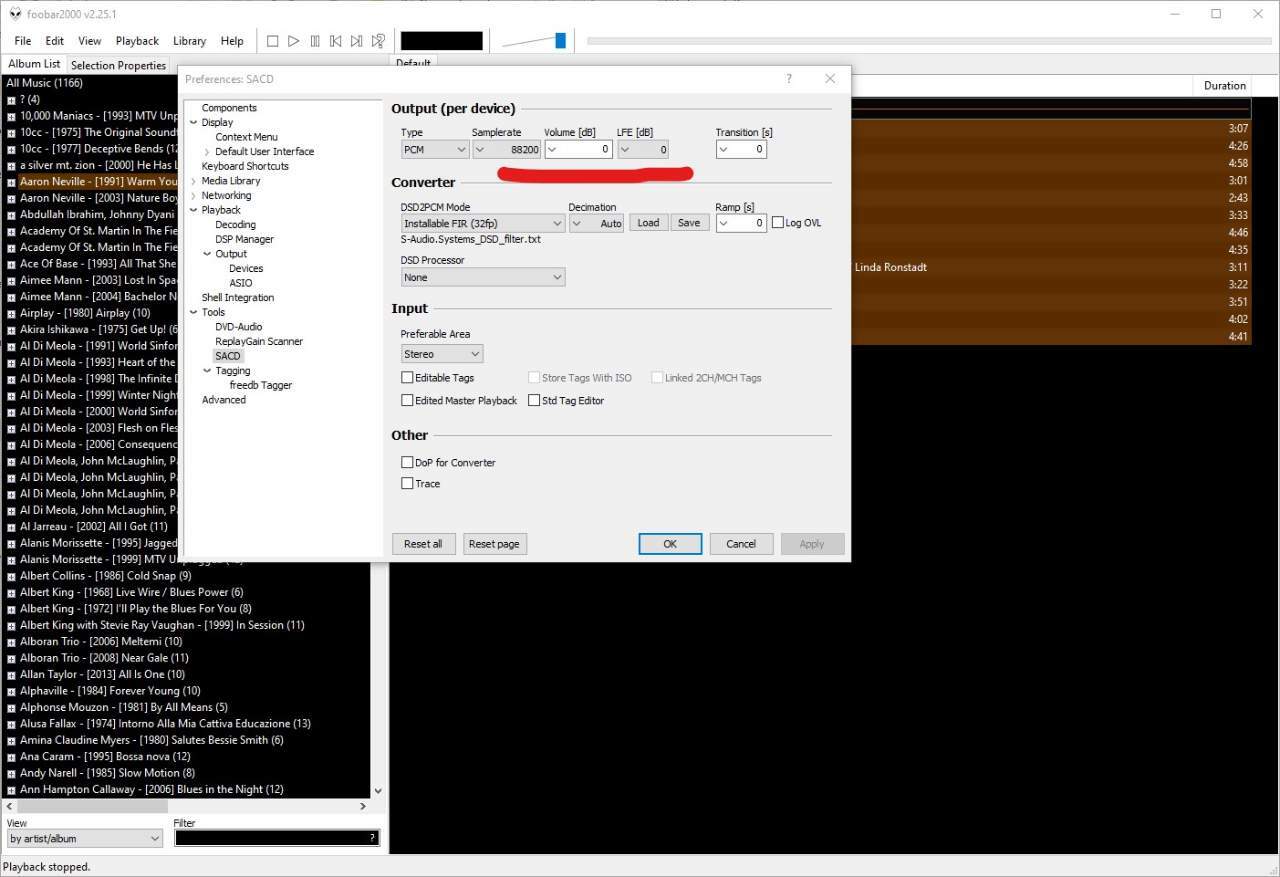The image size is (1280, 877).
Task: Open the DSD2PCM Mode dropdown
Action: coord(483,223)
